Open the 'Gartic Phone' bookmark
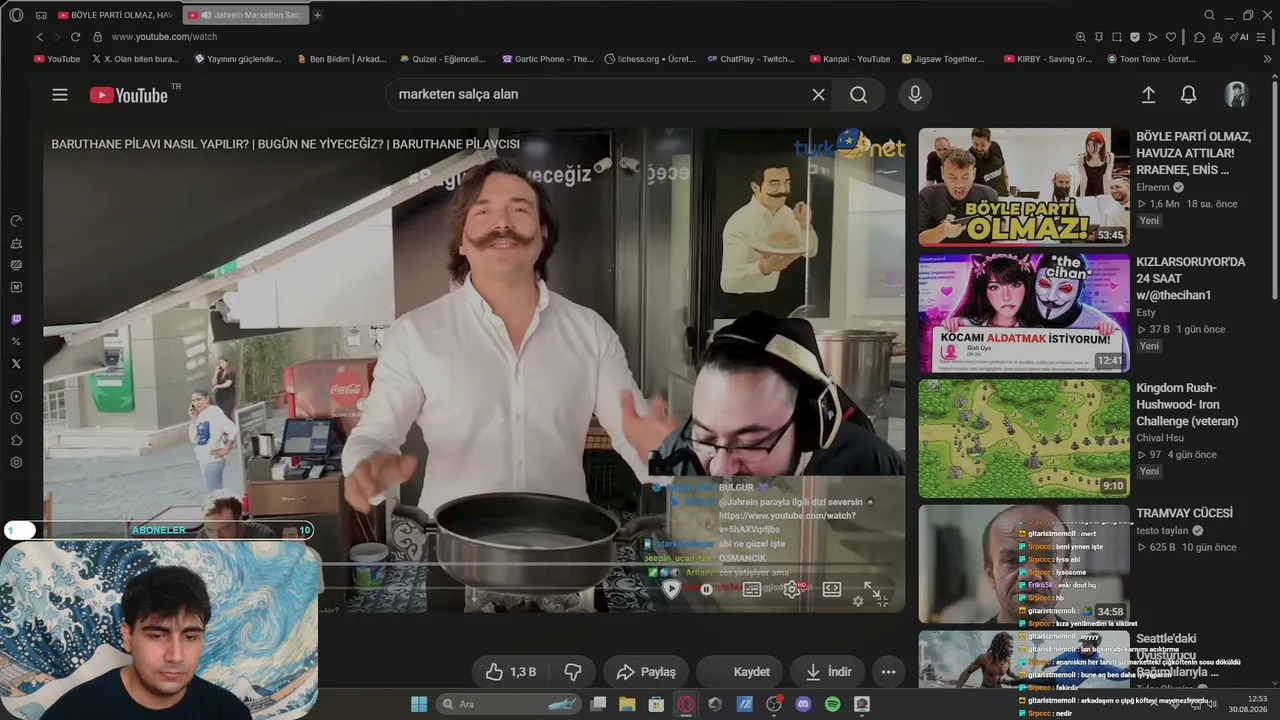Viewport: 1280px width, 720px height. pos(548,59)
